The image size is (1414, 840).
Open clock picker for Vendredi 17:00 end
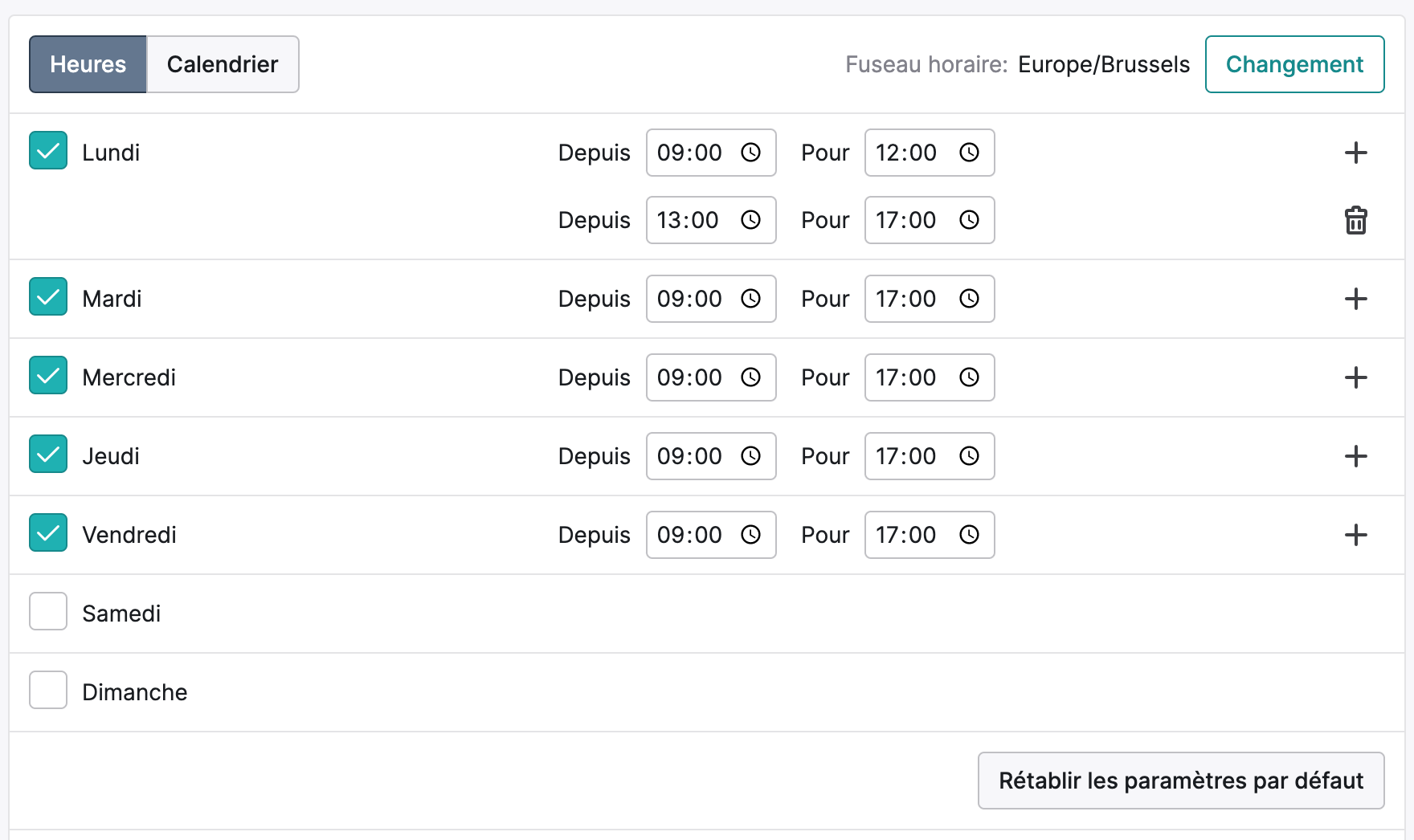969,535
